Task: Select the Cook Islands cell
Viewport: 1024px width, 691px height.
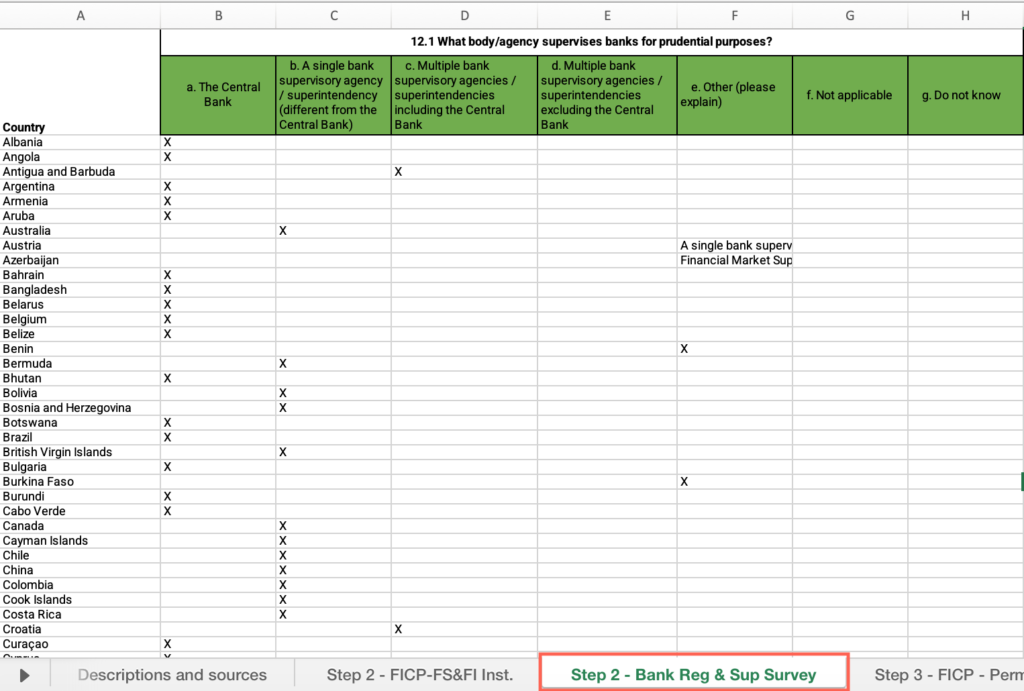Action: (x=80, y=600)
